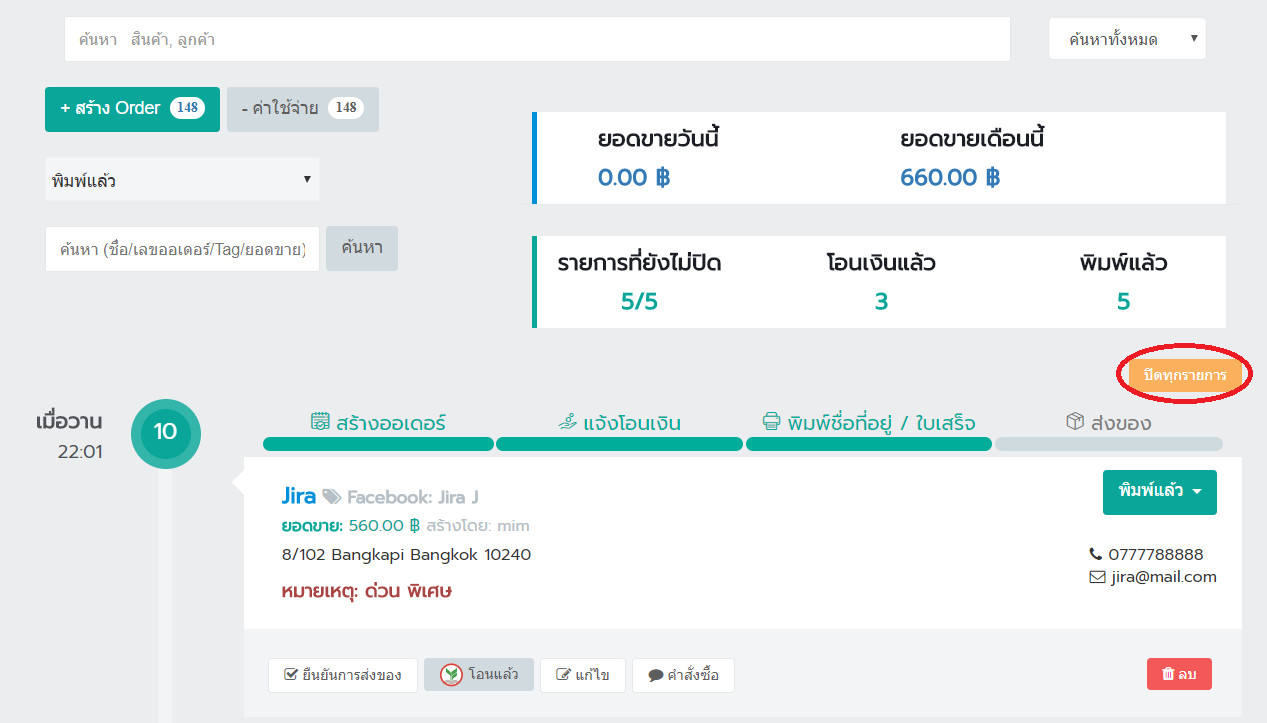1267x723 pixels.
Task: Click the calendar icon beside สร้างออเดอร์
Action: [x=320, y=422]
